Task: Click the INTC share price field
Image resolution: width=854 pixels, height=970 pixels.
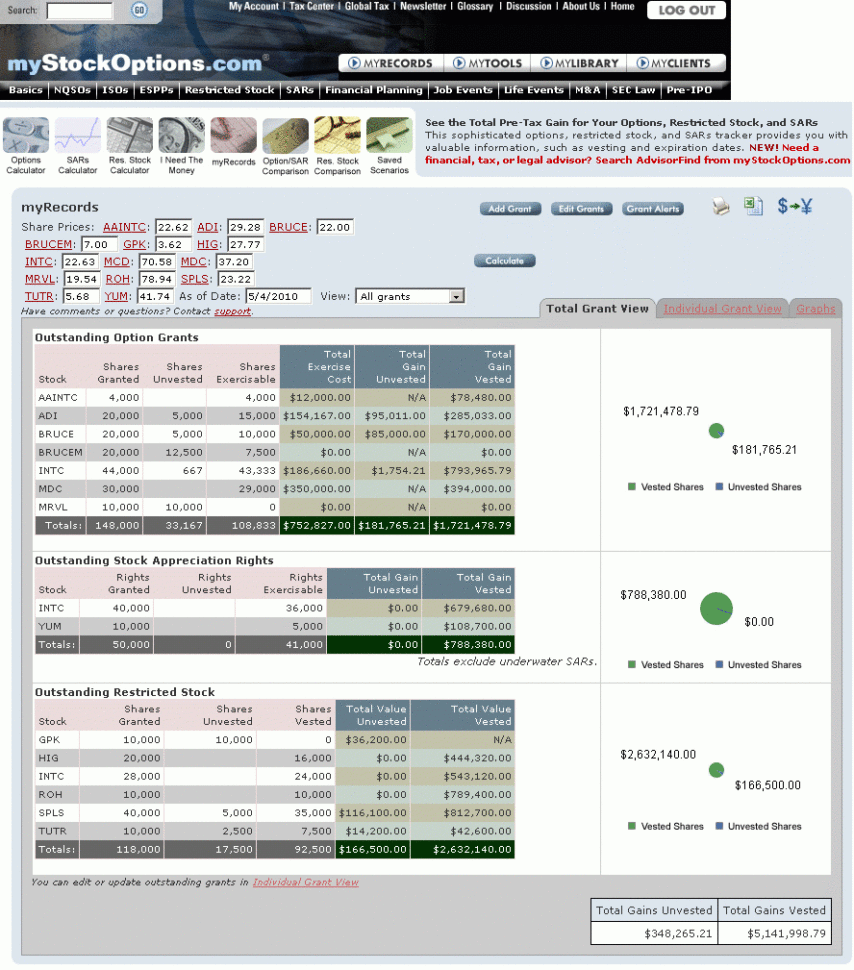Action: (x=80, y=262)
